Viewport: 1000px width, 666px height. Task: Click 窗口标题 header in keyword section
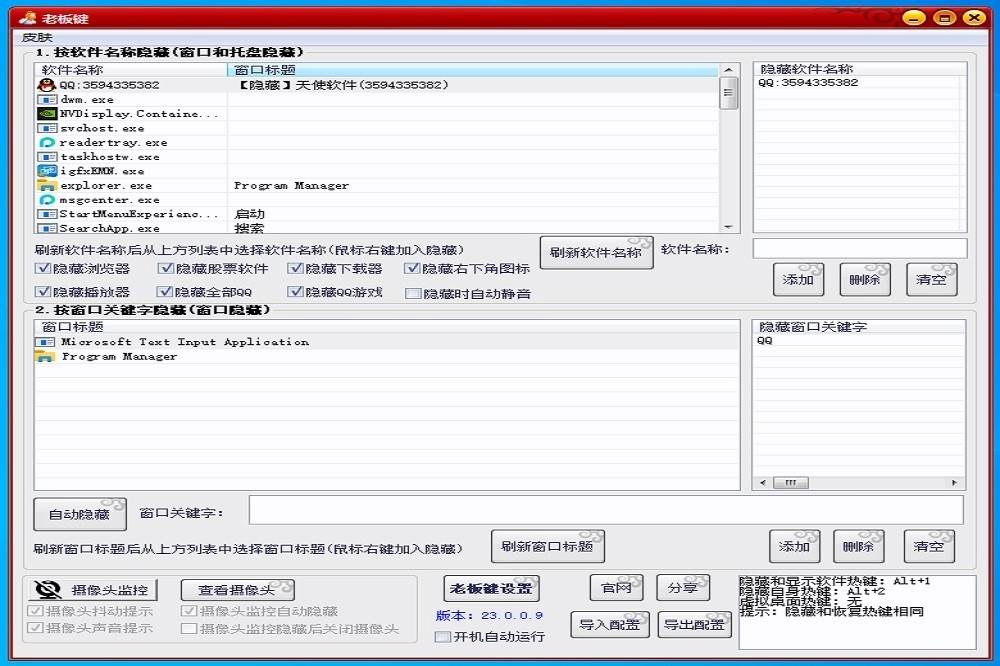(x=386, y=327)
